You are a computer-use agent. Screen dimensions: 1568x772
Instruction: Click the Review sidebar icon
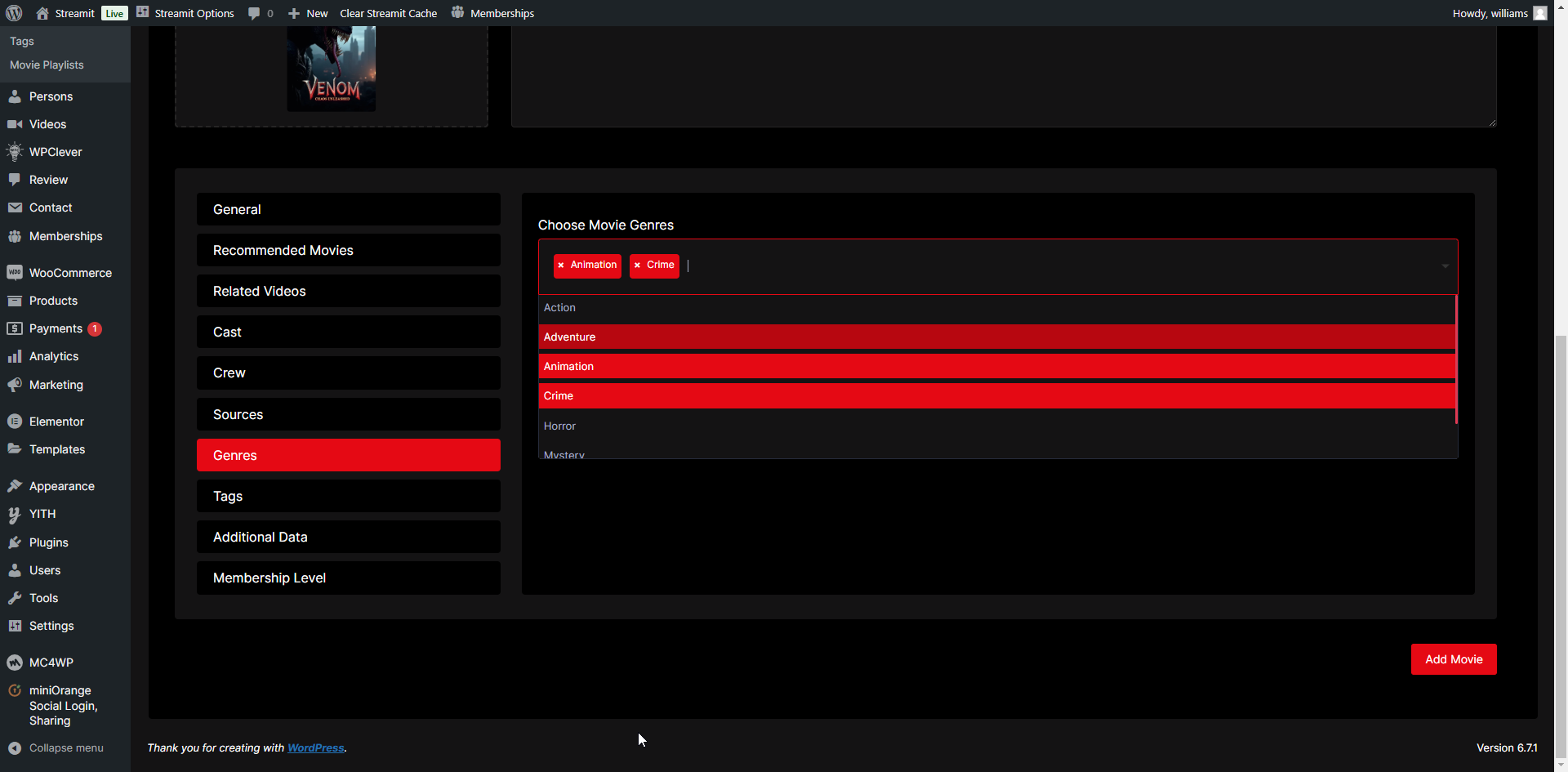(x=15, y=180)
